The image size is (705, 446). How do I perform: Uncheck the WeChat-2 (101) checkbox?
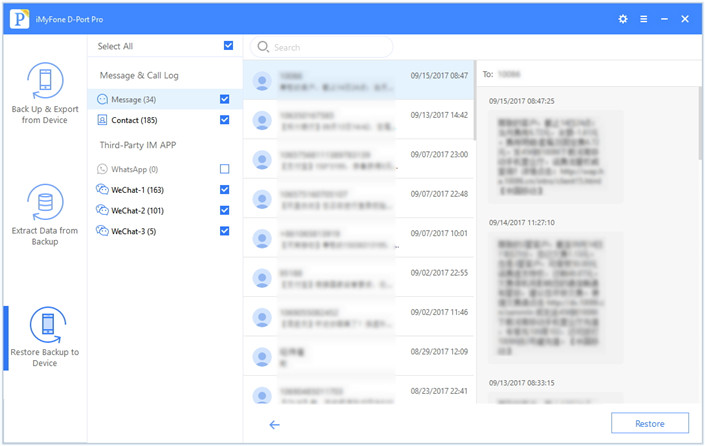click(x=224, y=210)
